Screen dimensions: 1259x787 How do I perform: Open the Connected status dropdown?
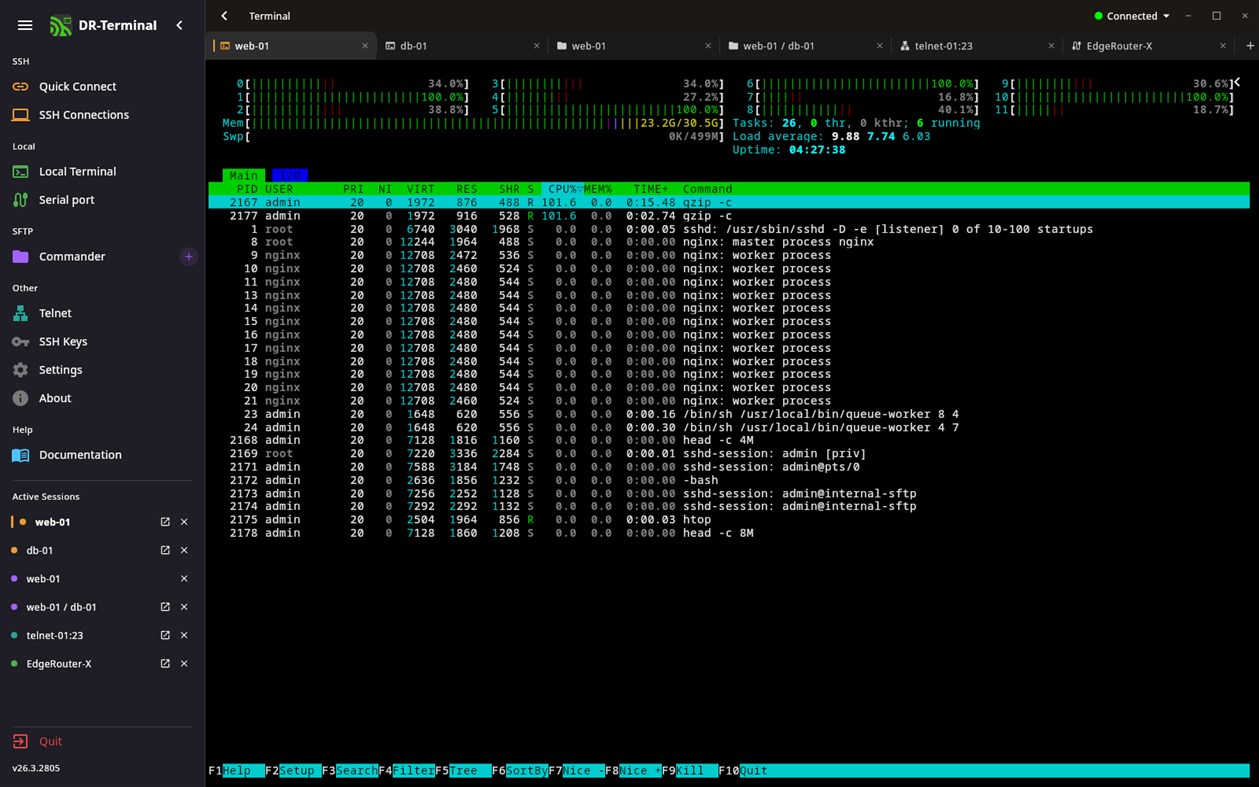(x=1132, y=16)
